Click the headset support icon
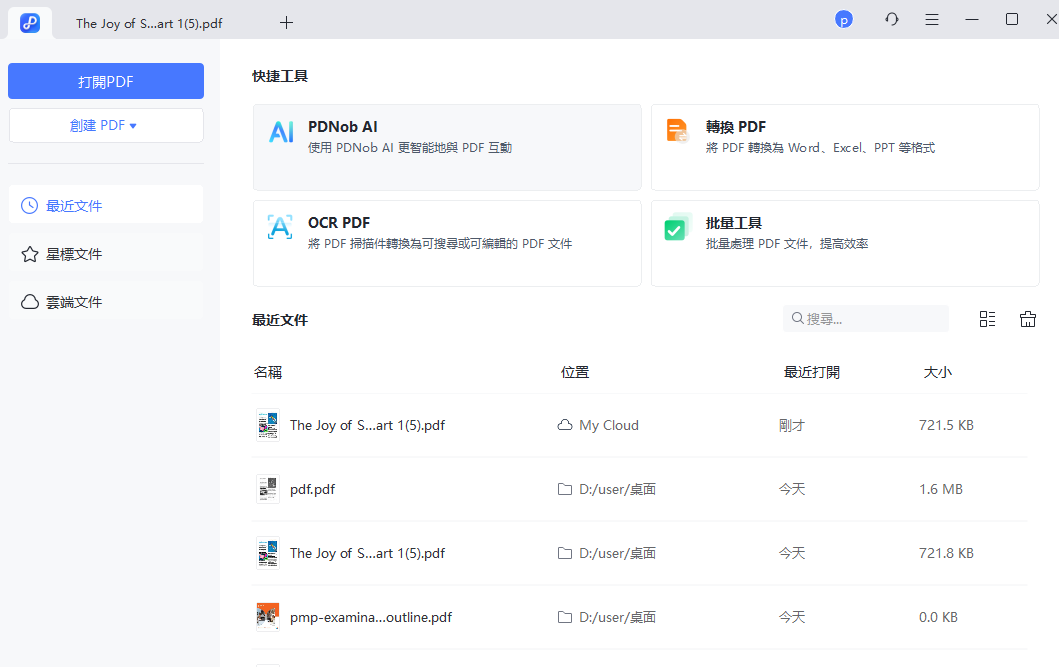The width and height of the screenshot is (1059, 667). [891, 19]
